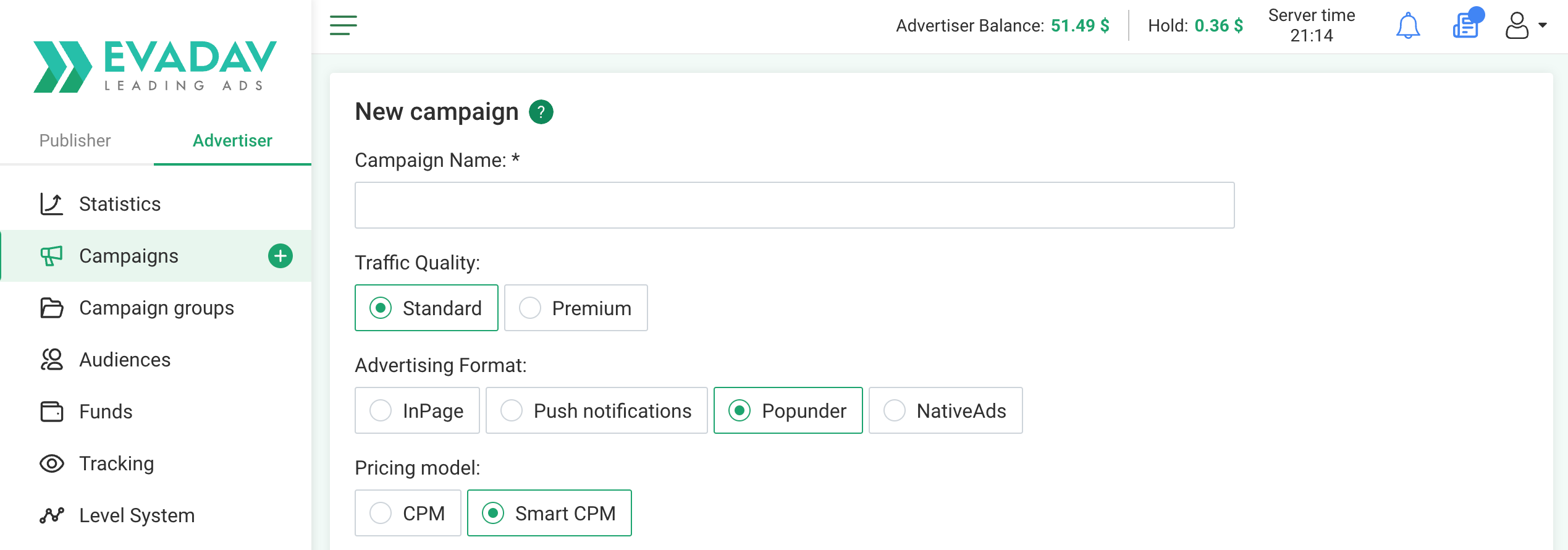The image size is (1568, 550).
Task: Focus the Campaign Name input field
Action: [x=795, y=205]
